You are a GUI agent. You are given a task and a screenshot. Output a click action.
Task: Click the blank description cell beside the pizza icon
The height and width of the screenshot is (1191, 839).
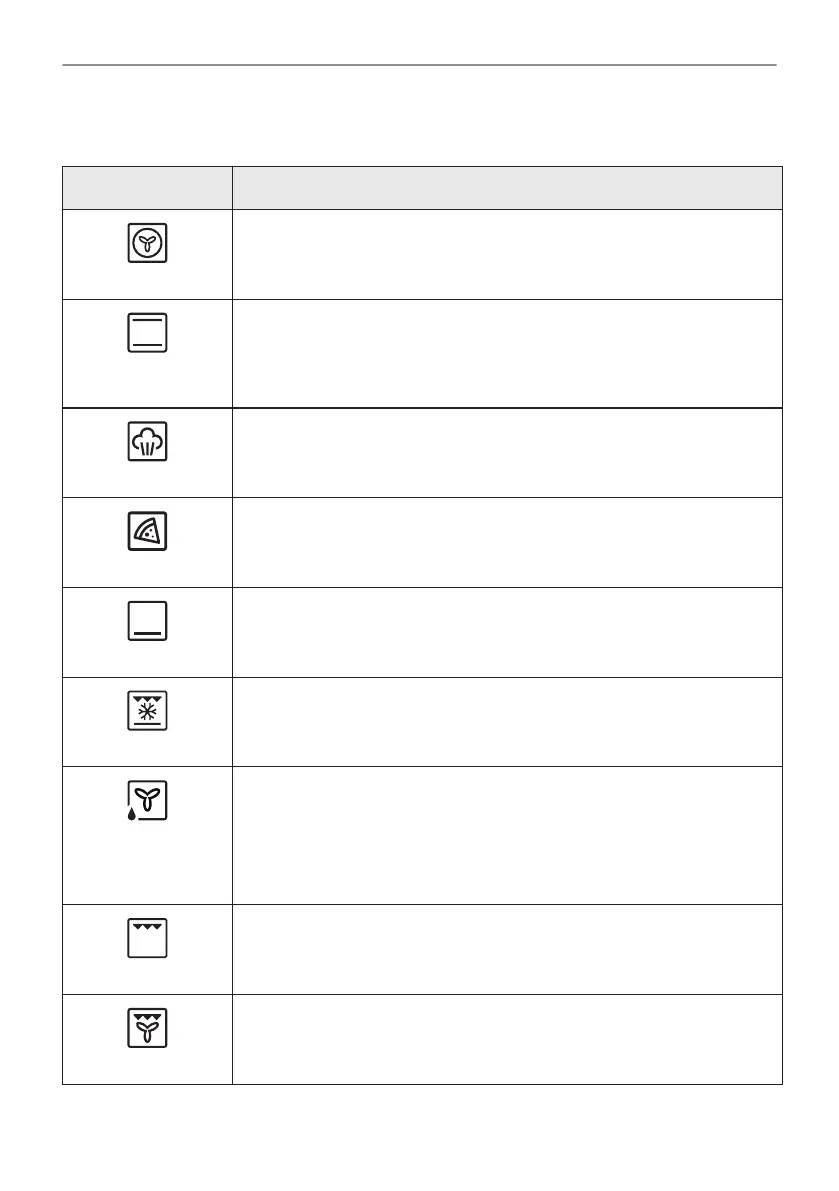pos(507,542)
